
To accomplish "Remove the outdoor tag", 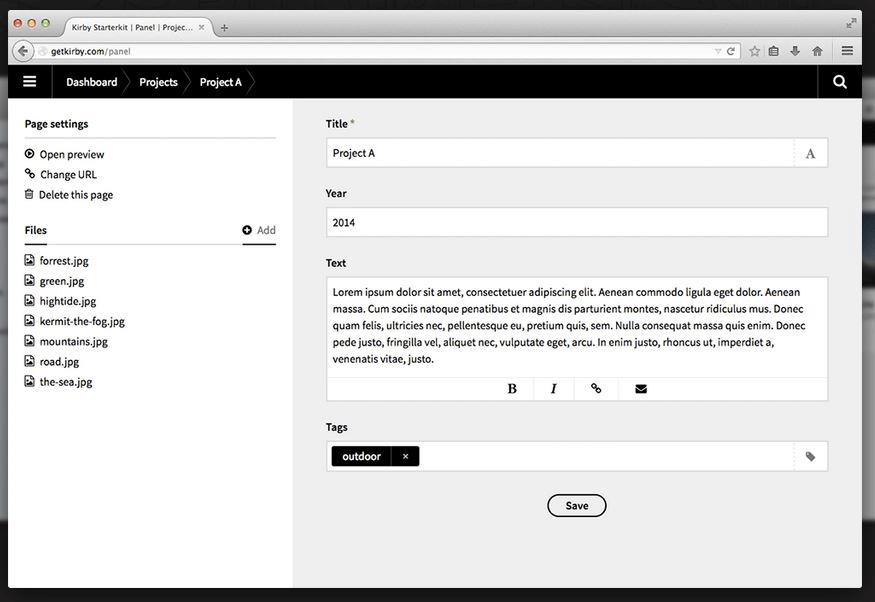I will point(405,457).
